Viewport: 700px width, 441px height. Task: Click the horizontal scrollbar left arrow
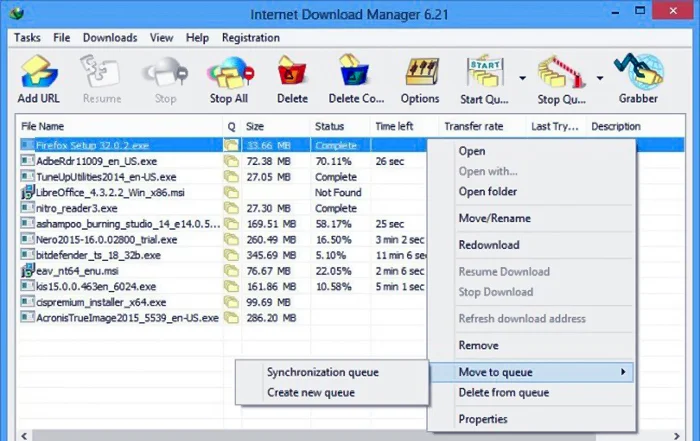tap(25, 436)
